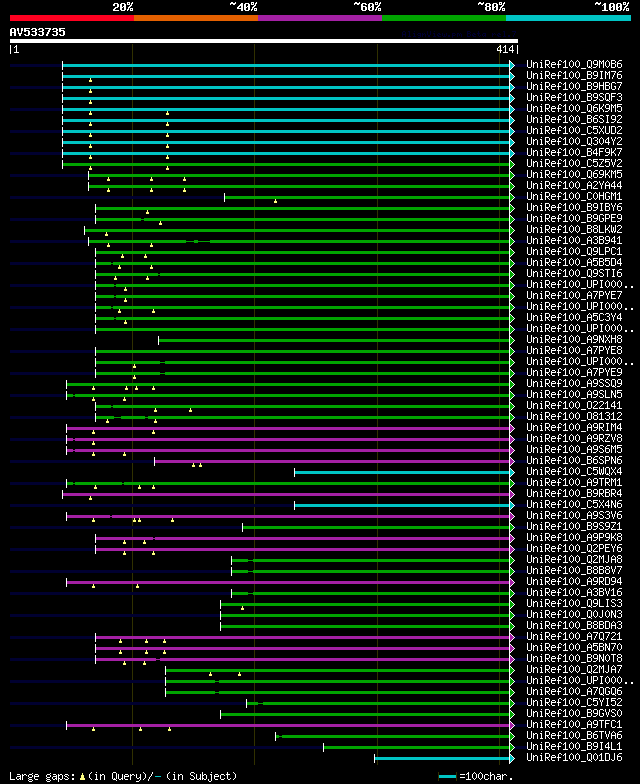This screenshot has height=784, width=640.
Task: Click the short cyan alignment bar of UniRef100_Q01DJ6
Action: coord(442,758)
